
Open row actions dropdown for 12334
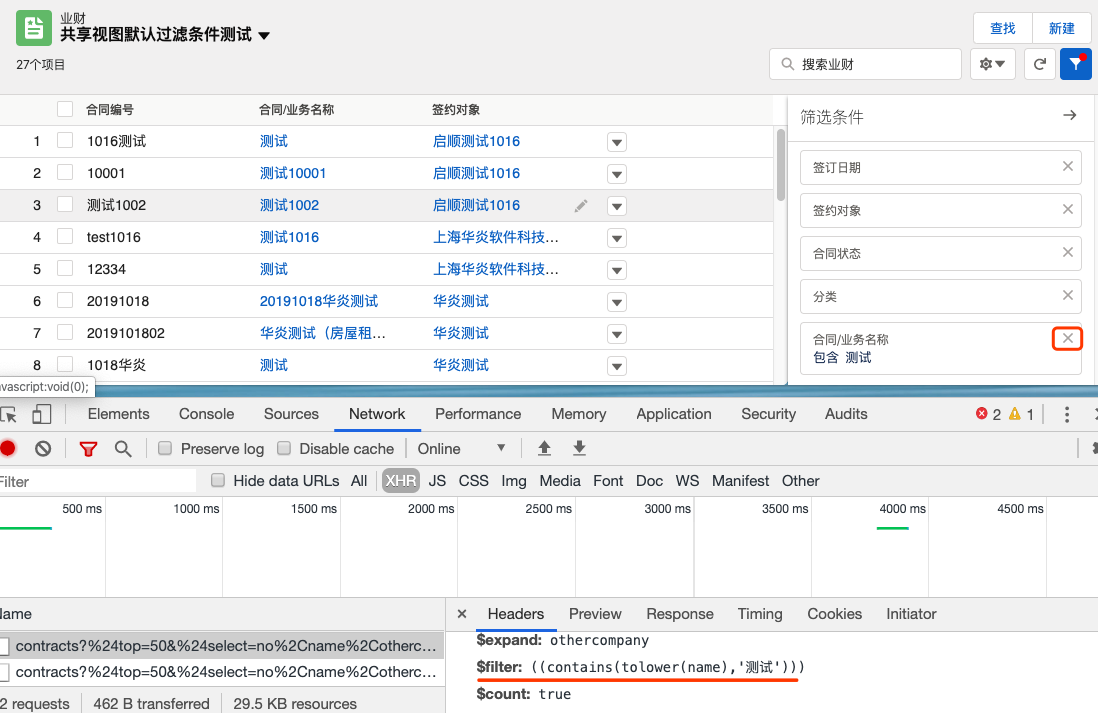pos(616,270)
